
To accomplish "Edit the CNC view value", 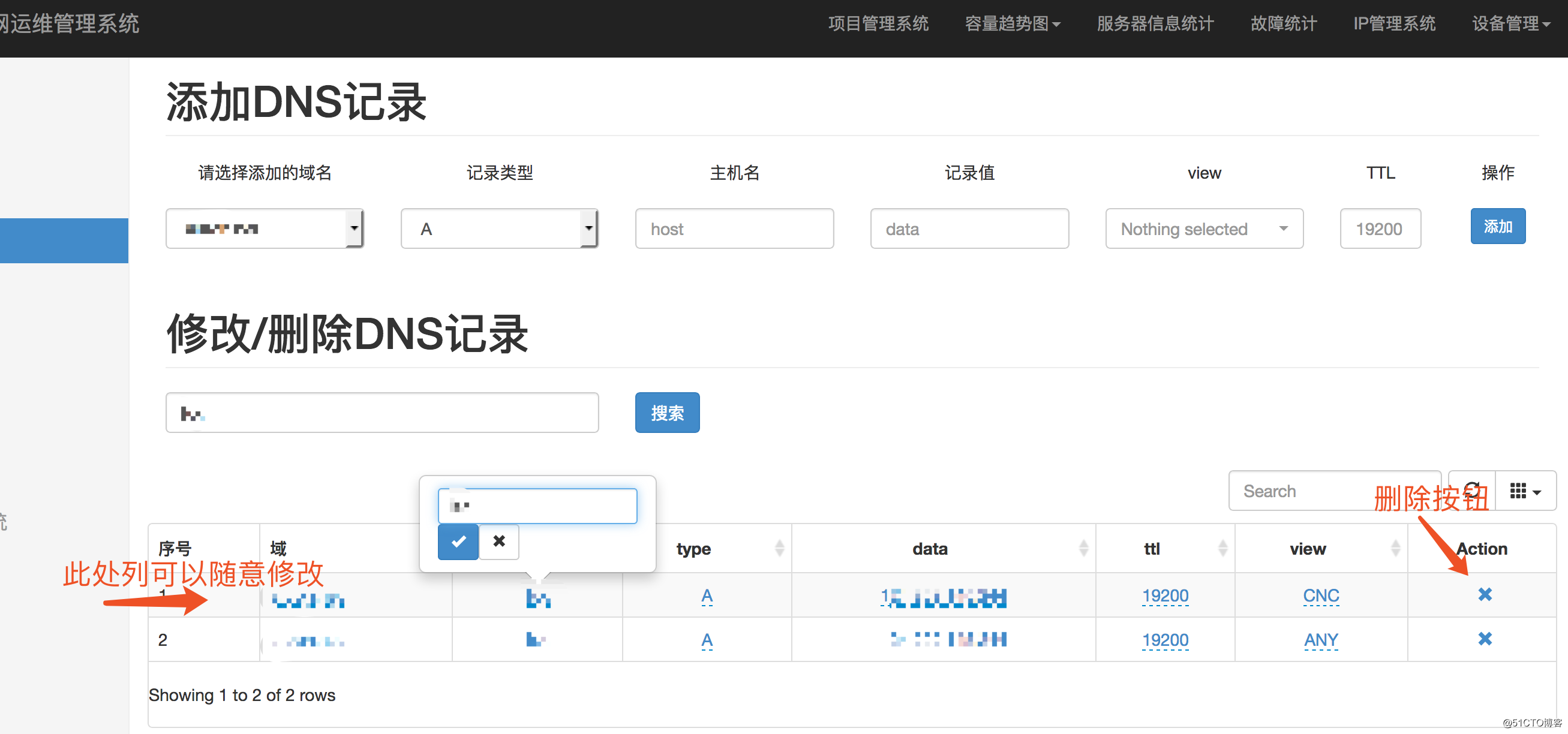I will click(1320, 595).
